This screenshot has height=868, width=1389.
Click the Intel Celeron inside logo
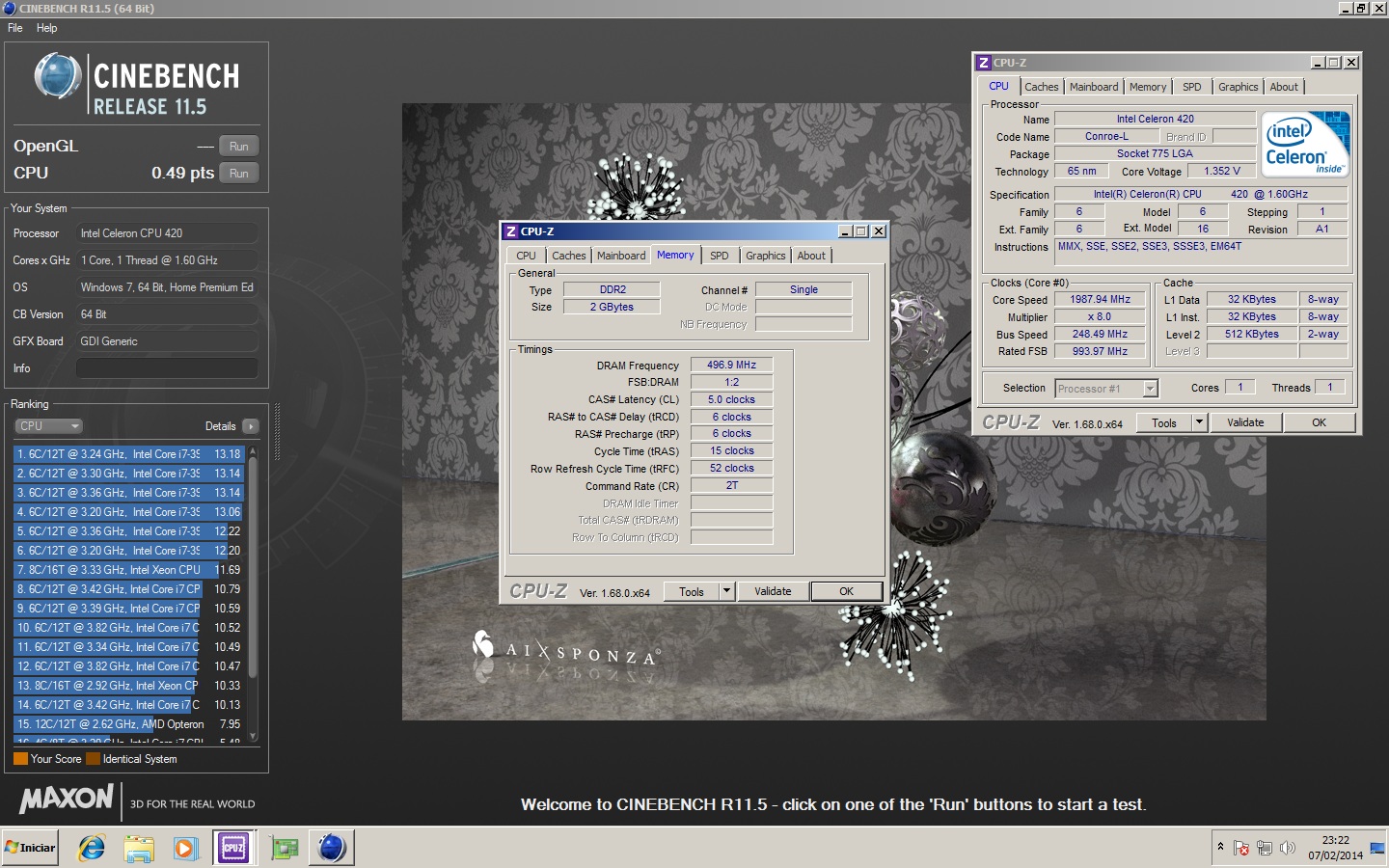[1306, 145]
